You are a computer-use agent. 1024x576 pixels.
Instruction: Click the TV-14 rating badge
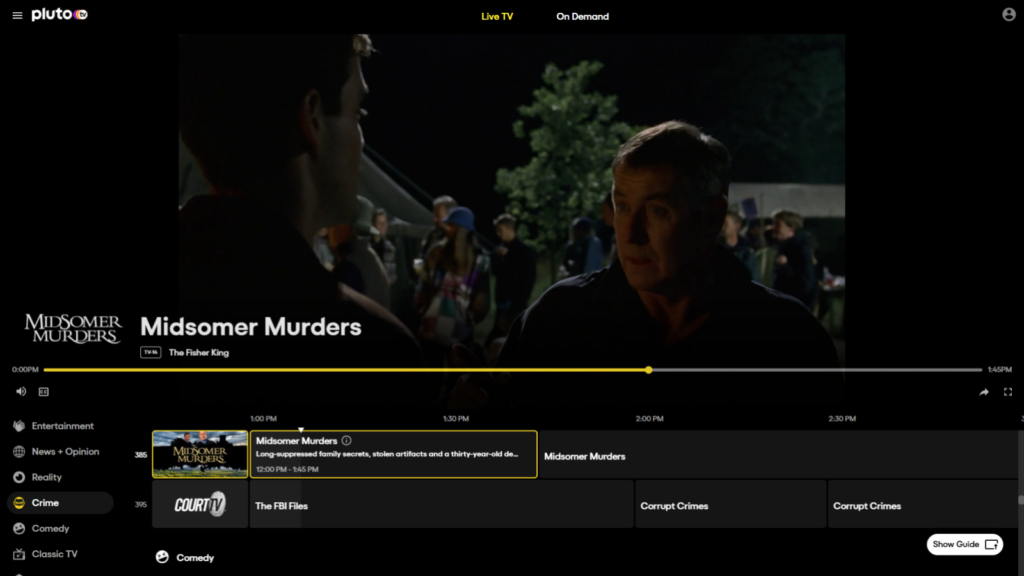150,352
